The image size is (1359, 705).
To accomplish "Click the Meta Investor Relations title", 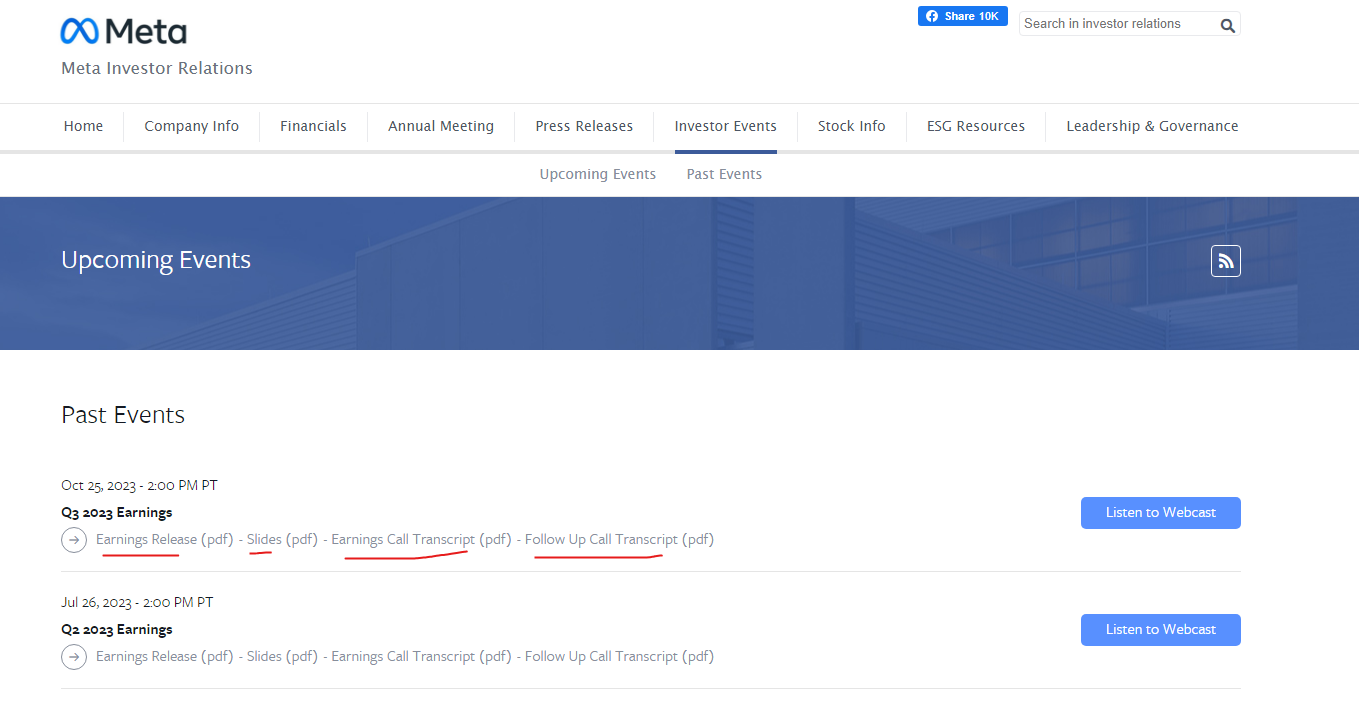I will [157, 69].
